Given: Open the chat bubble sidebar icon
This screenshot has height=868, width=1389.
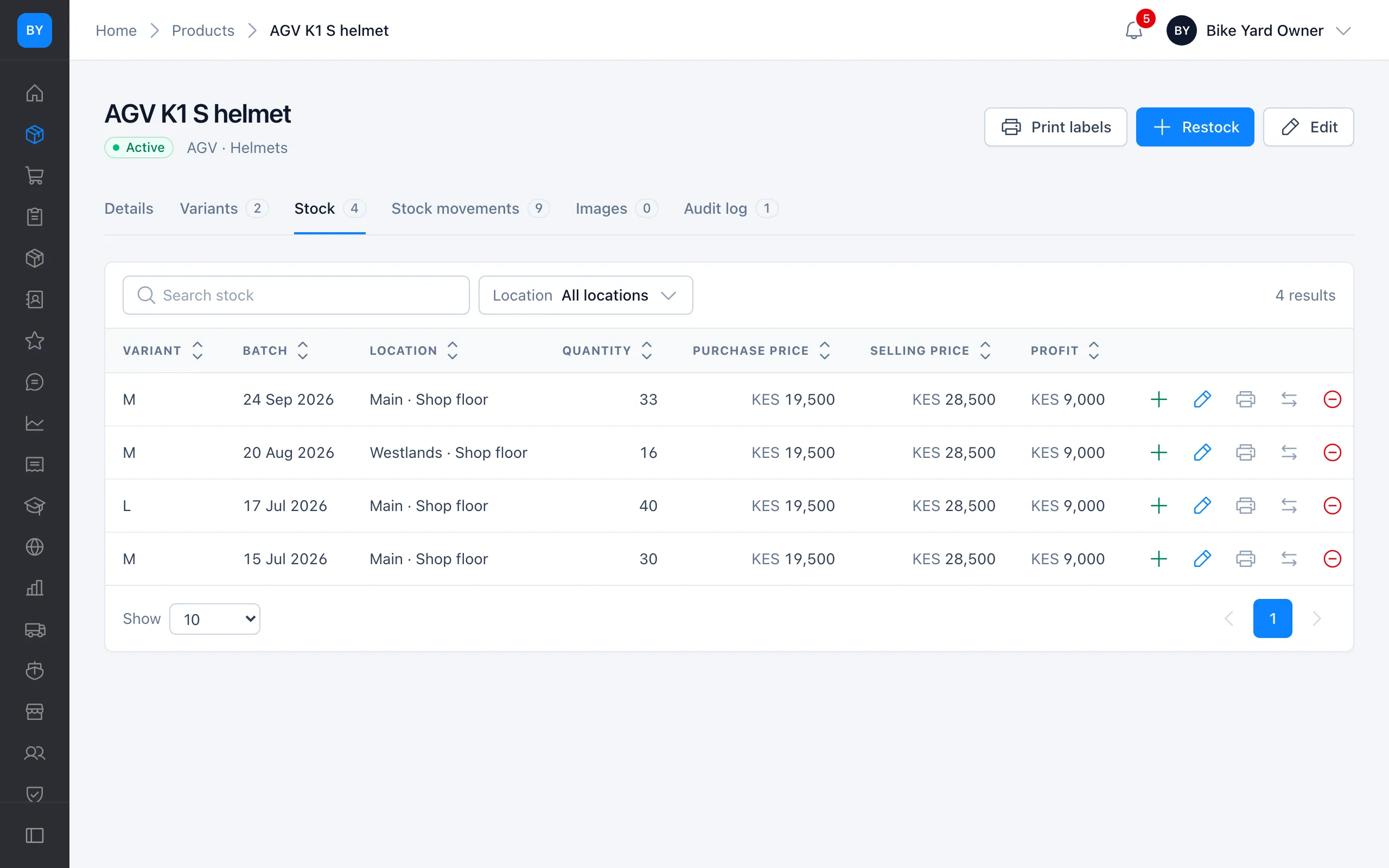Looking at the screenshot, I should (34, 382).
